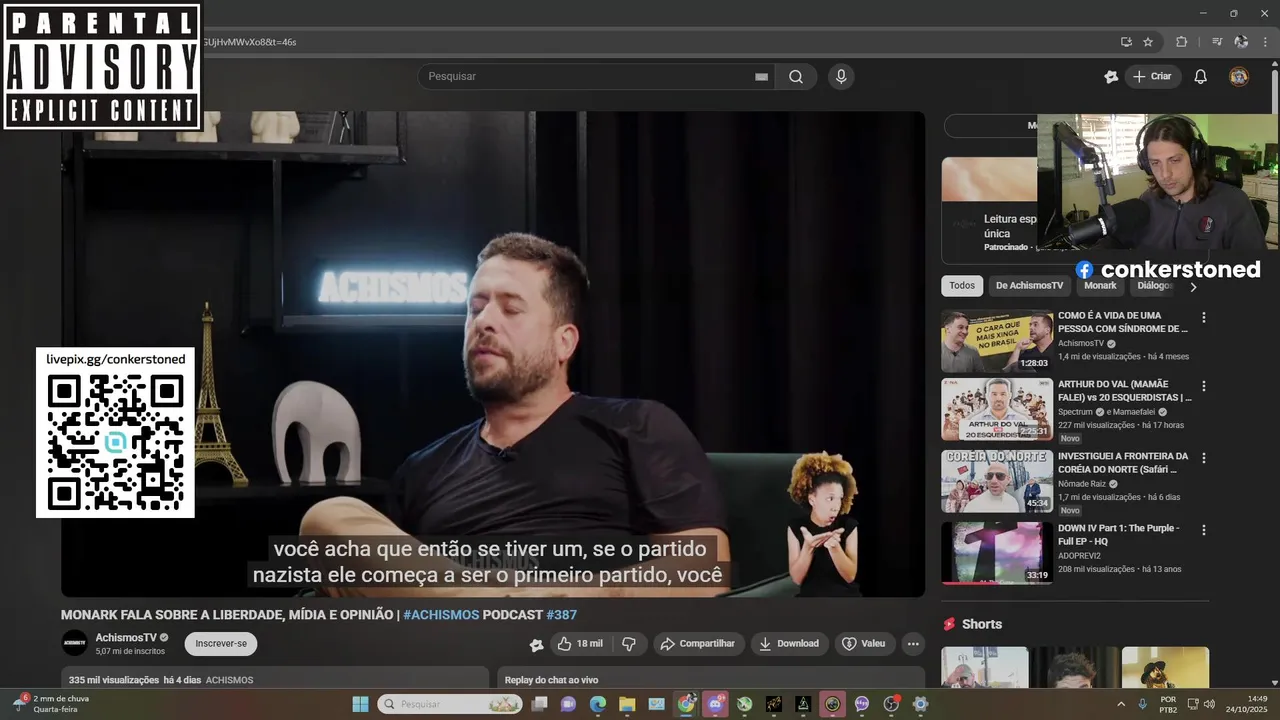The width and height of the screenshot is (1280, 720).
Task: Open more actions menu below video
Action: tap(912, 644)
